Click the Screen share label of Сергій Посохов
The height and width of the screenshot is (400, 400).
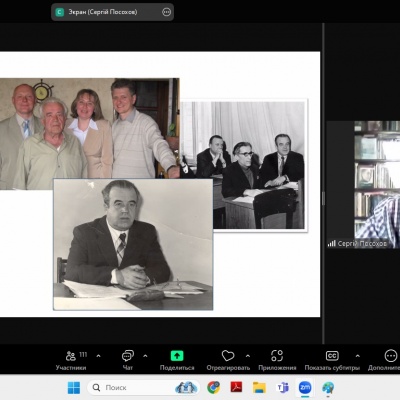[103, 12]
